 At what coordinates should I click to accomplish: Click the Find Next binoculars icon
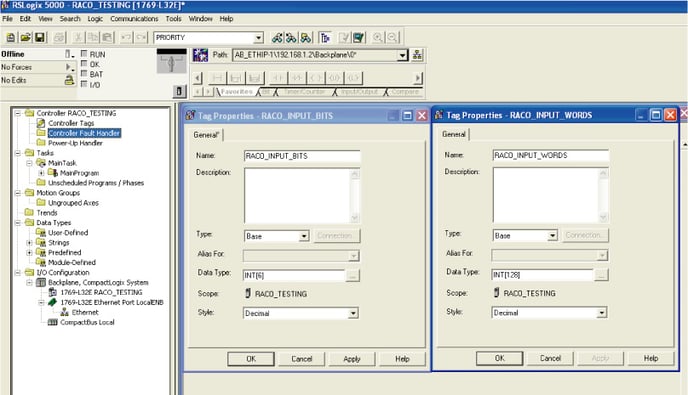(x=291, y=38)
